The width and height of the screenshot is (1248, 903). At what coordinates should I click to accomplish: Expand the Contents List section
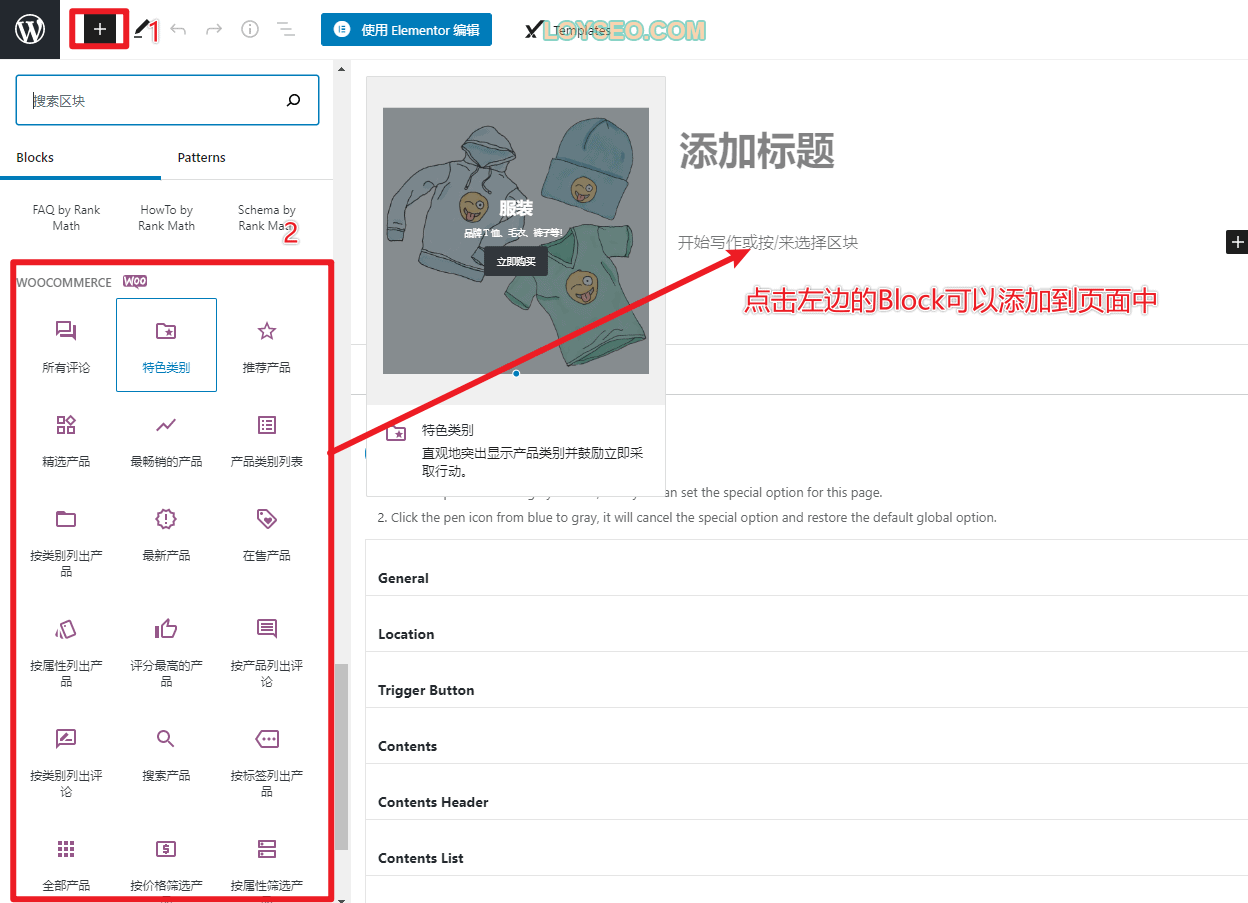tap(806, 858)
